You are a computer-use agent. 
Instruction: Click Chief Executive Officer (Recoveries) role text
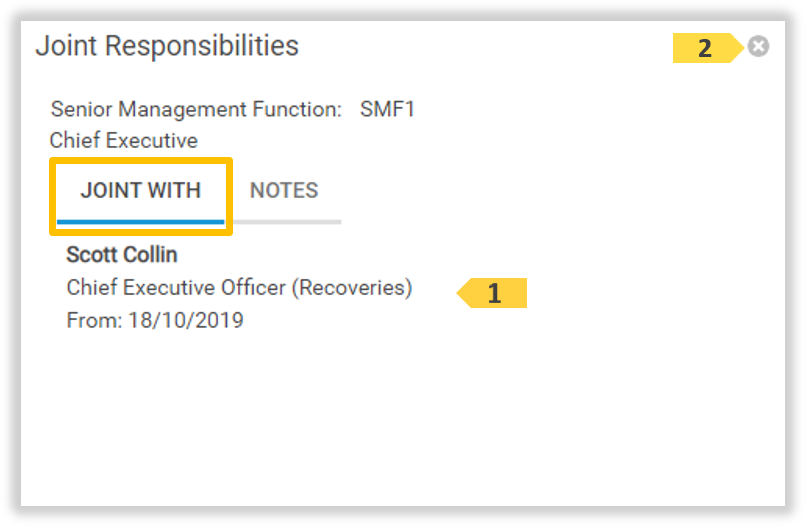click(239, 288)
